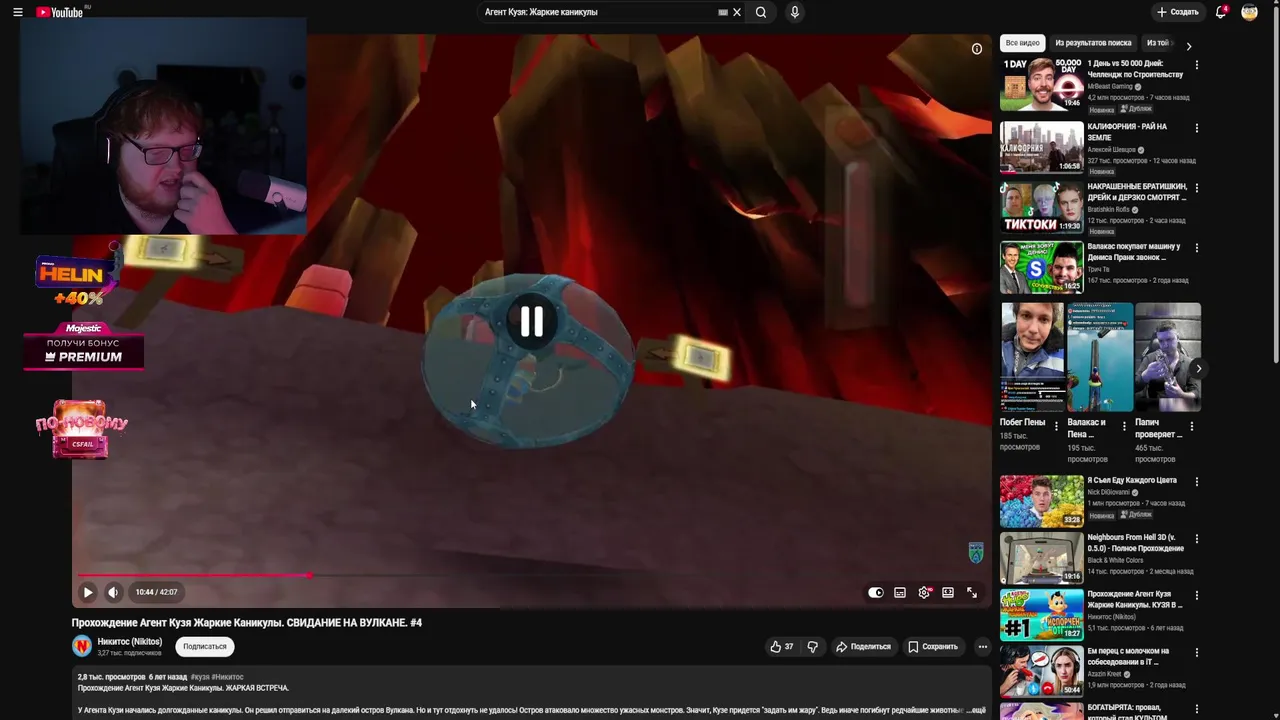Open options for НАКРАШЕННЫЕ БРАТИШКИН video
This screenshot has width=1280, height=720.
click(x=1196, y=188)
